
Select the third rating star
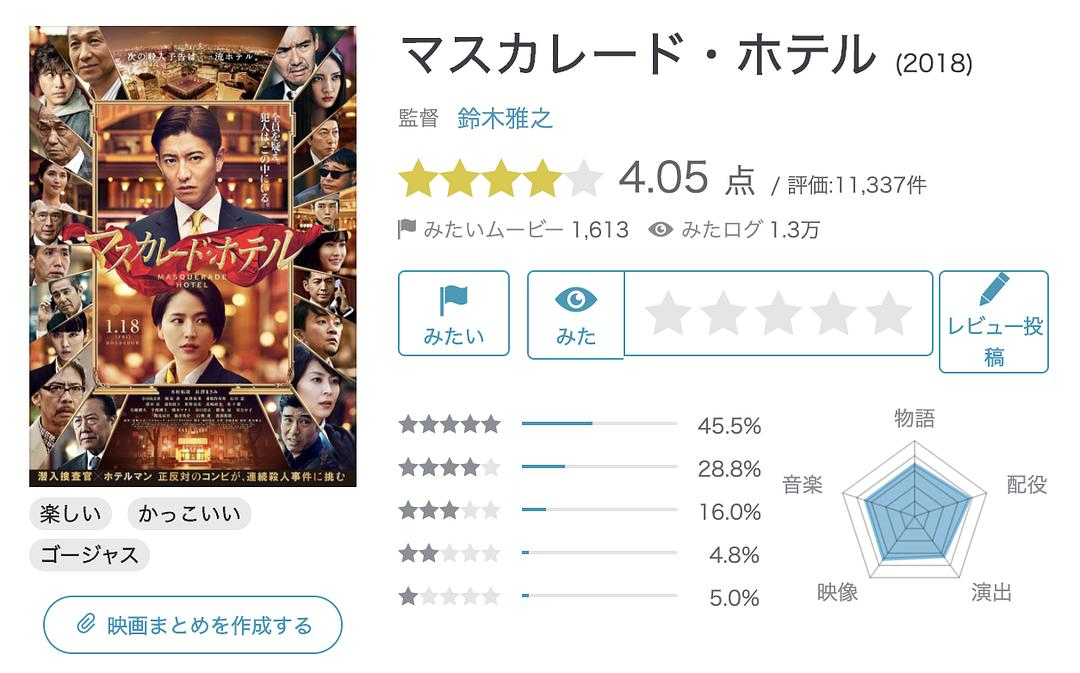click(x=778, y=314)
